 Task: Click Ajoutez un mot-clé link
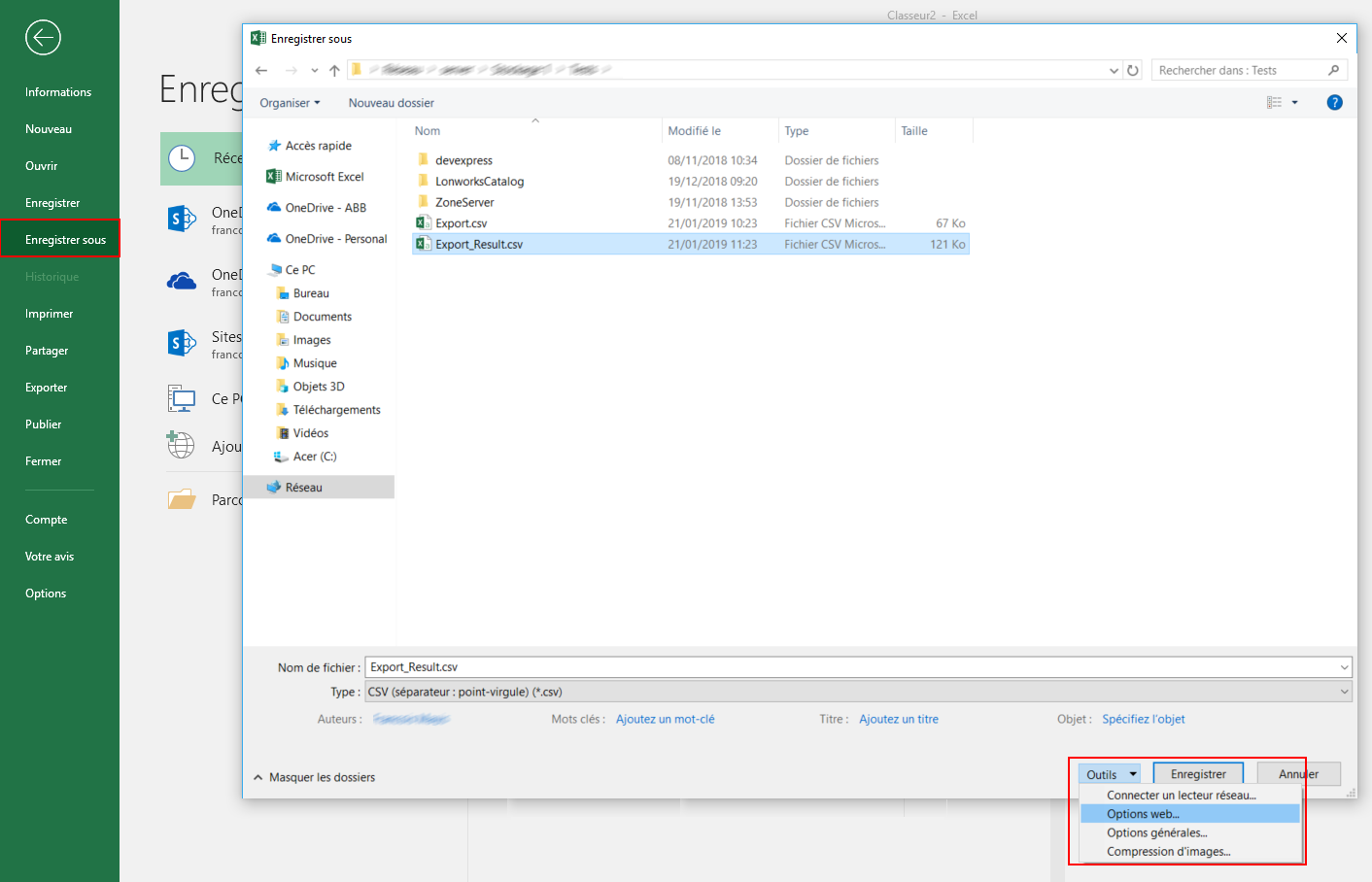[666, 720]
